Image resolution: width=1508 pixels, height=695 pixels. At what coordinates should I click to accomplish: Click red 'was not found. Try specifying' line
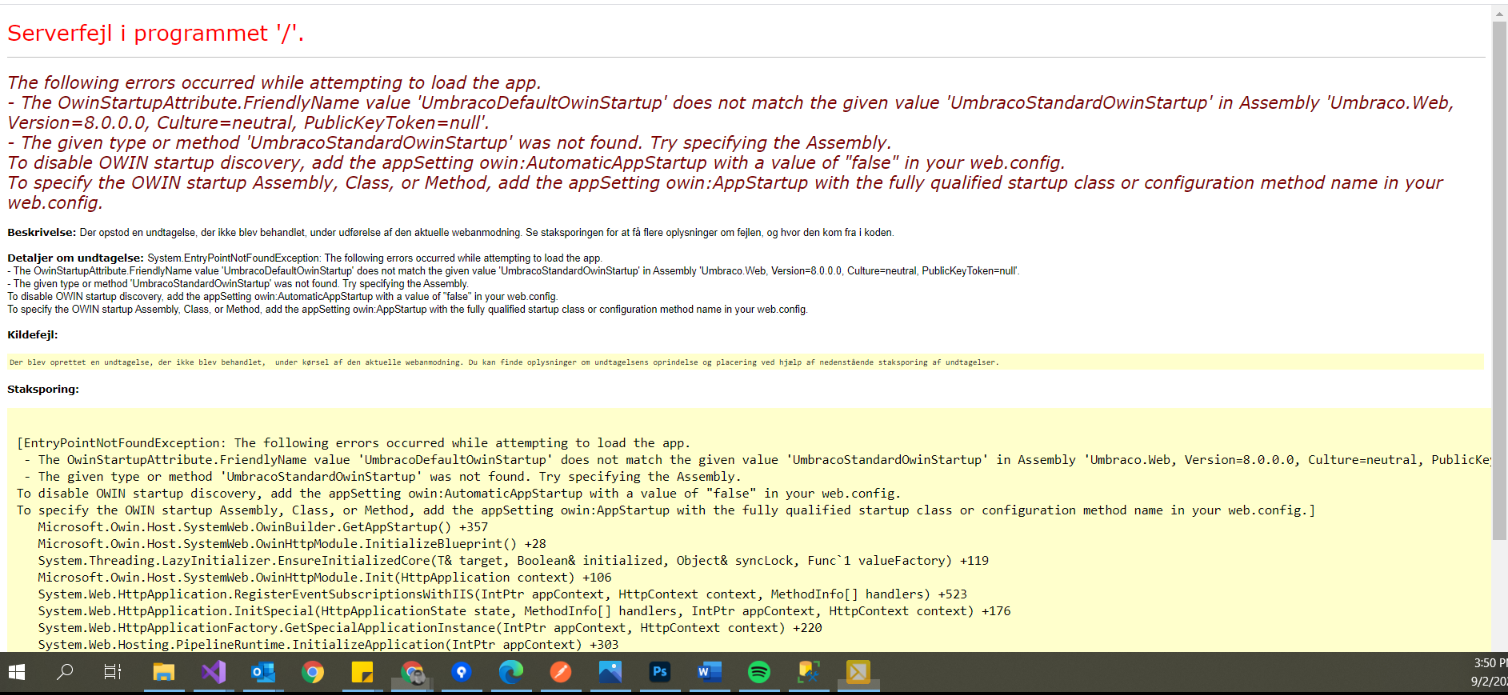pyautogui.click(x=449, y=143)
